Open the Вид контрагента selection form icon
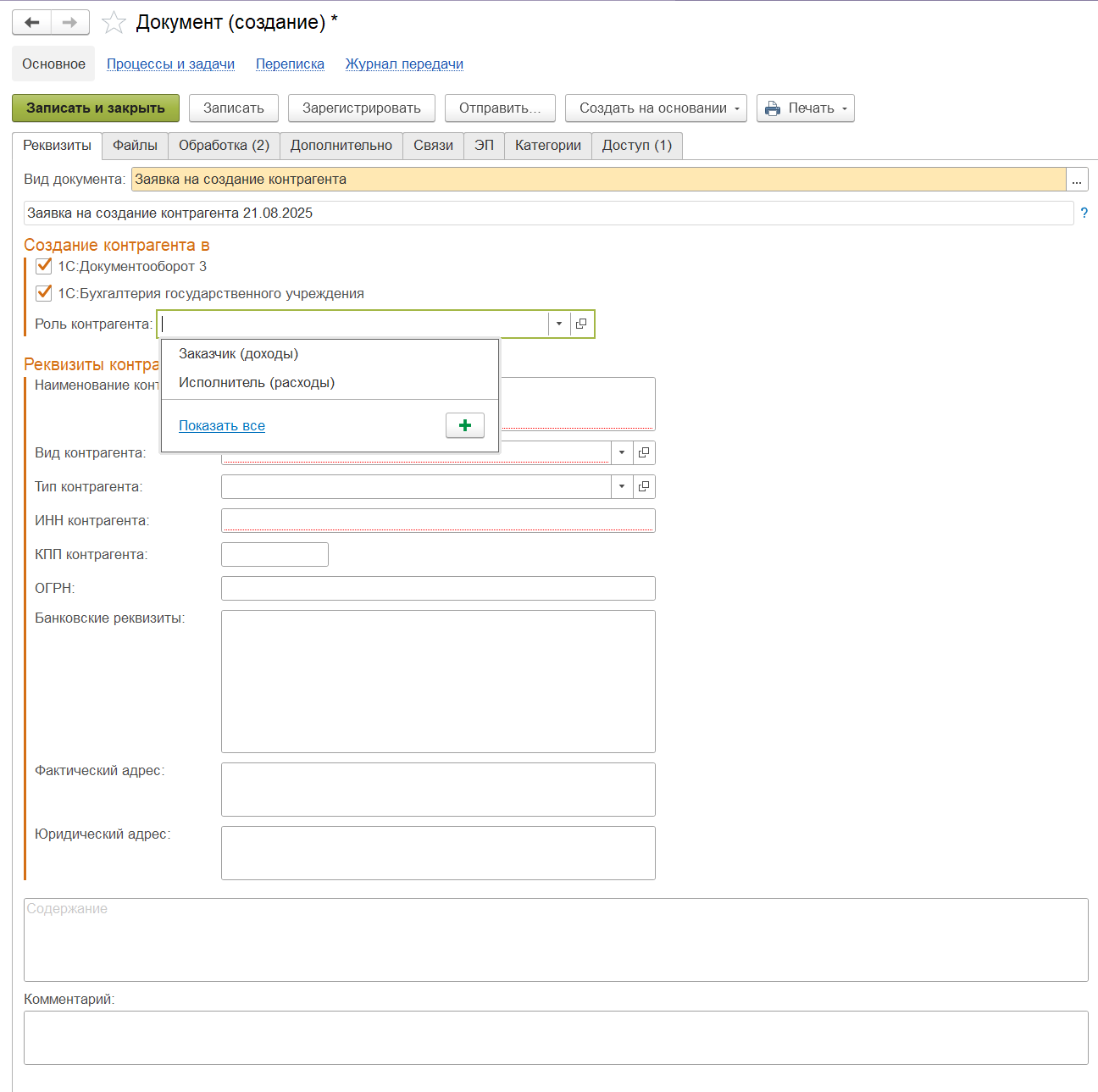 pyautogui.click(x=644, y=452)
